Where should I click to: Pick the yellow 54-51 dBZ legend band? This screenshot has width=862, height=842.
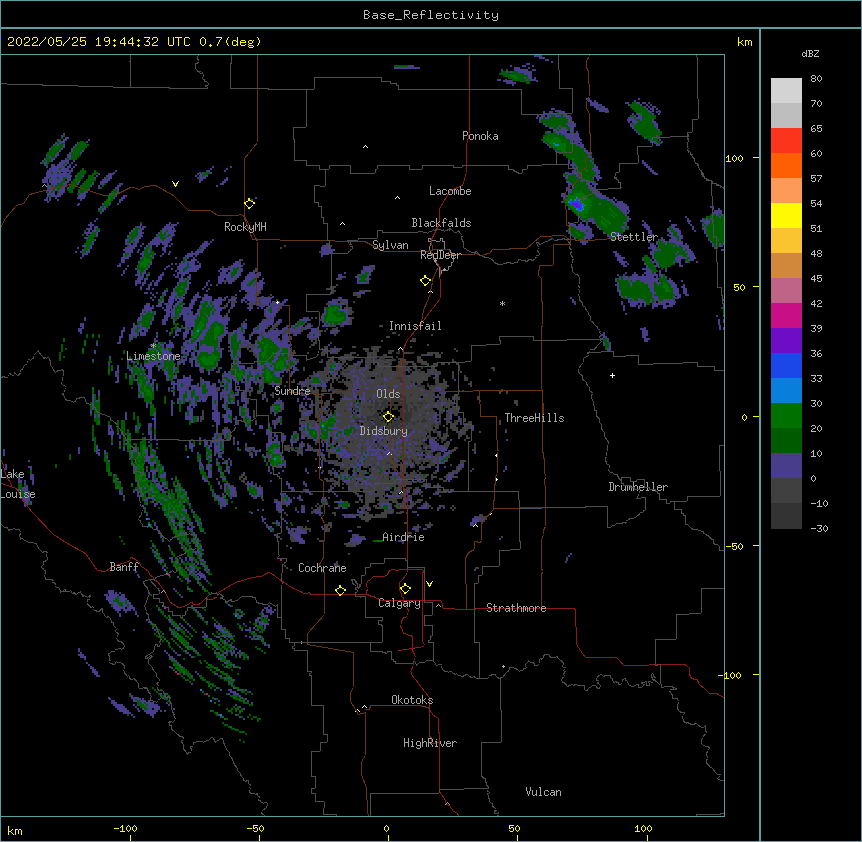click(786, 215)
